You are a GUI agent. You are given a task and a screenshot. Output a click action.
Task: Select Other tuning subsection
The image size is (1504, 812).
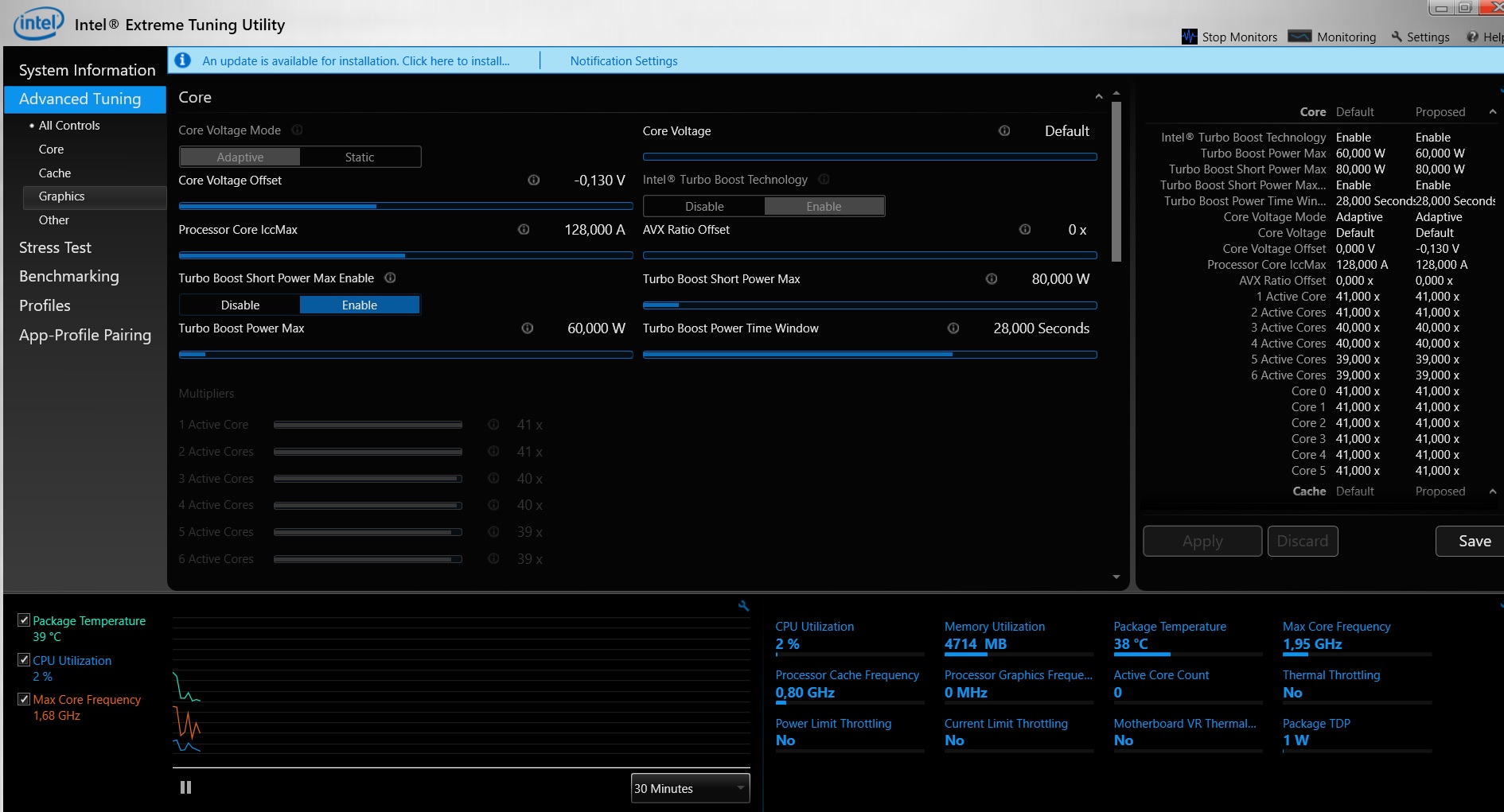pyautogui.click(x=54, y=220)
